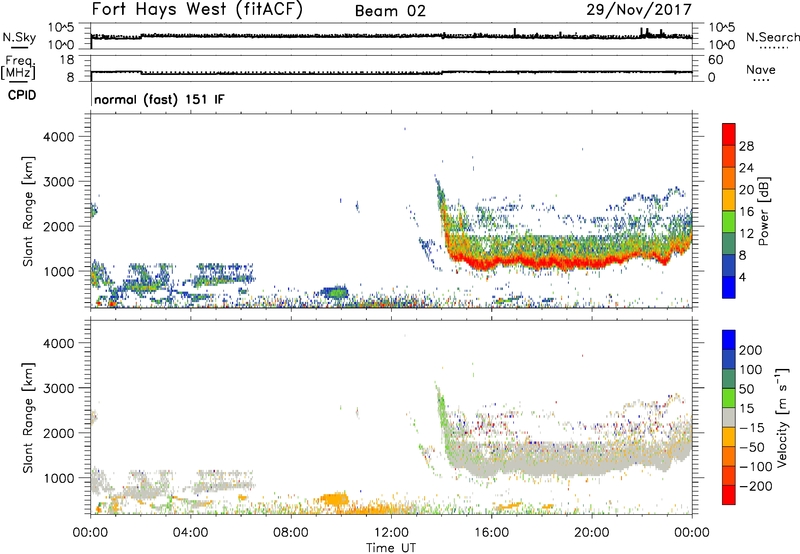800x554 pixels.
Task: Click the 'CPID' label
Action: 22,95
